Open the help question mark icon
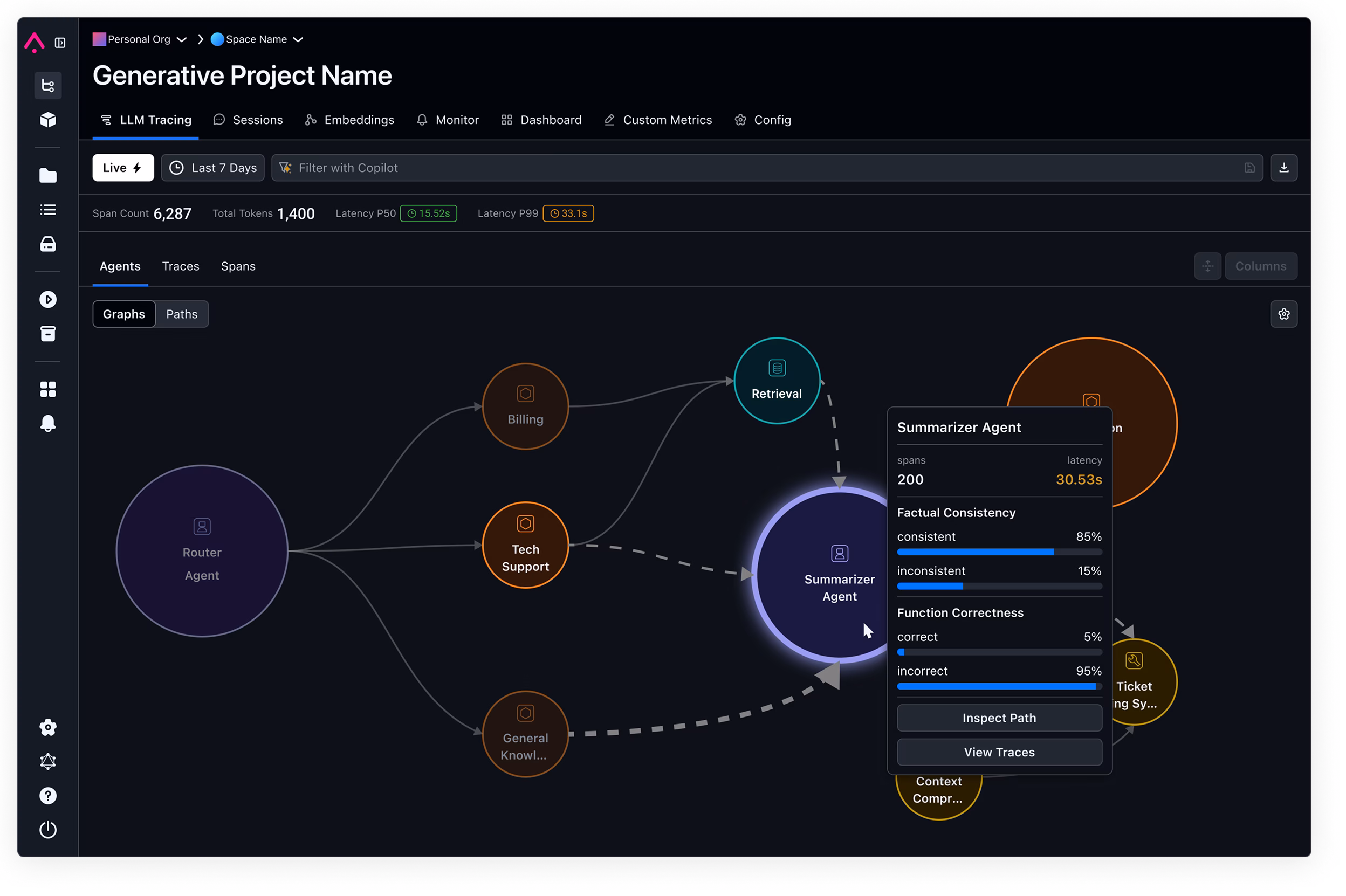Viewport: 1346px width, 896px height. [48, 796]
